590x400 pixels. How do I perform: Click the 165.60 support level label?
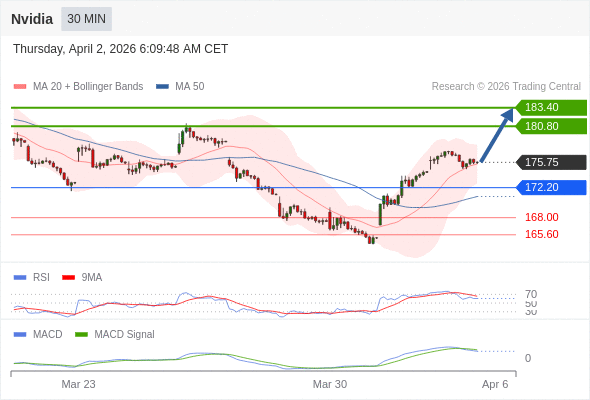[x=542, y=234]
